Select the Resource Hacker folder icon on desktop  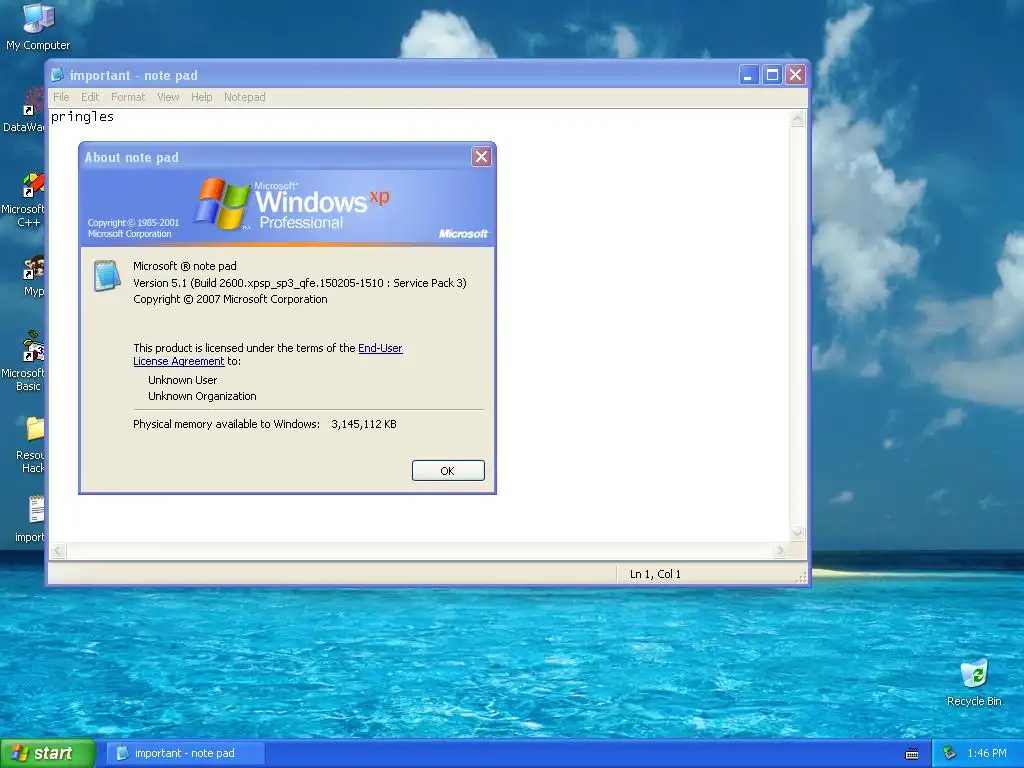30,445
